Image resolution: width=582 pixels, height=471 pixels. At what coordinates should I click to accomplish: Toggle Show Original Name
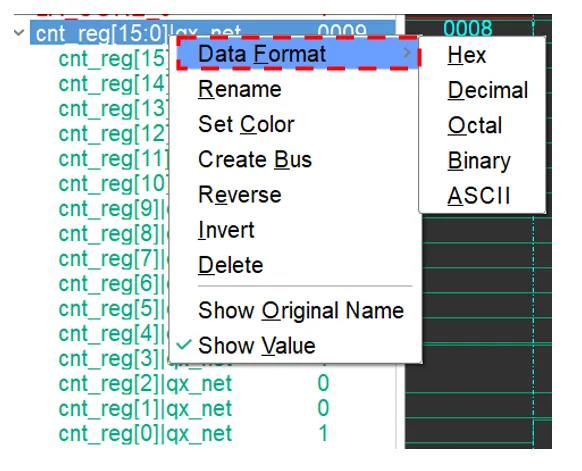[301, 310]
